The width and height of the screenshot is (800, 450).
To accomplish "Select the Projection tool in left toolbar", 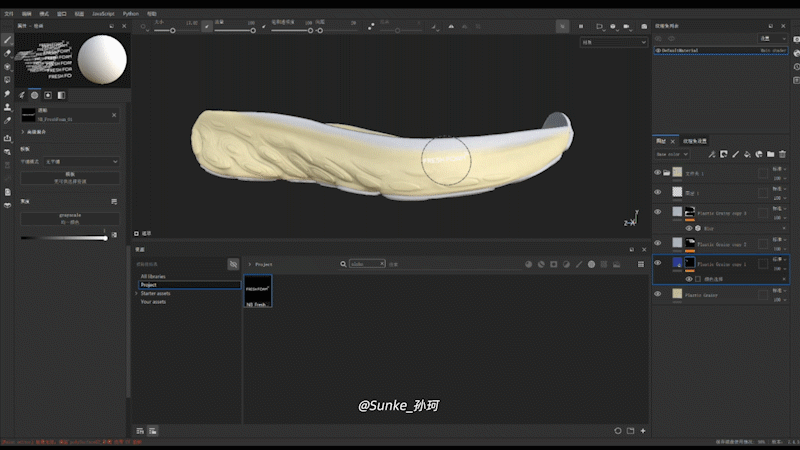I will (x=7, y=66).
